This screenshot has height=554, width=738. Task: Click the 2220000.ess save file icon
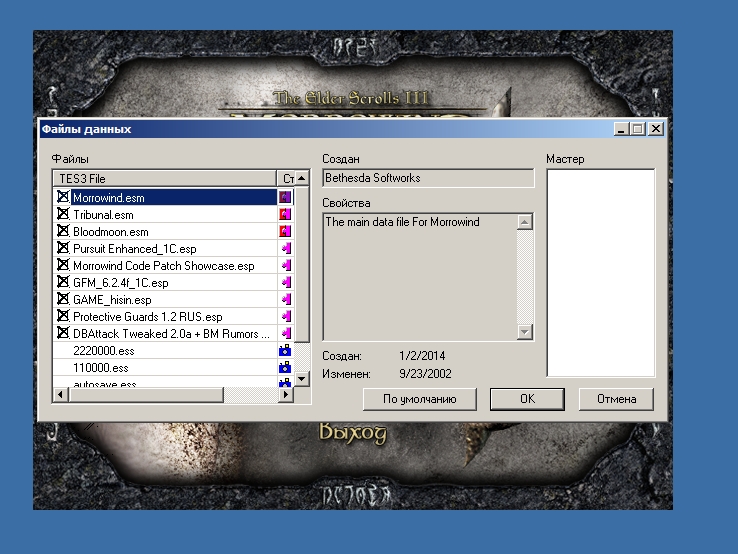[285, 350]
